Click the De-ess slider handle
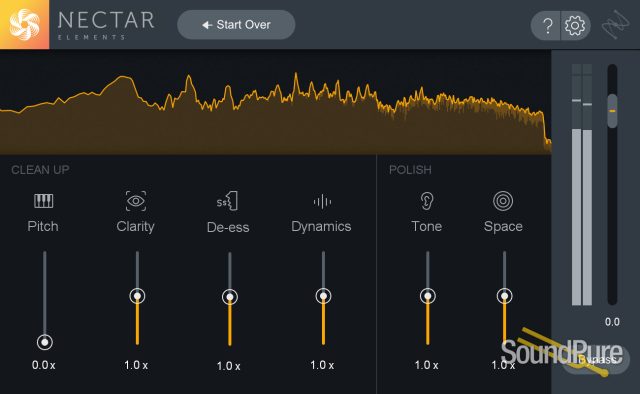This screenshot has height=394, width=640. point(230,297)
